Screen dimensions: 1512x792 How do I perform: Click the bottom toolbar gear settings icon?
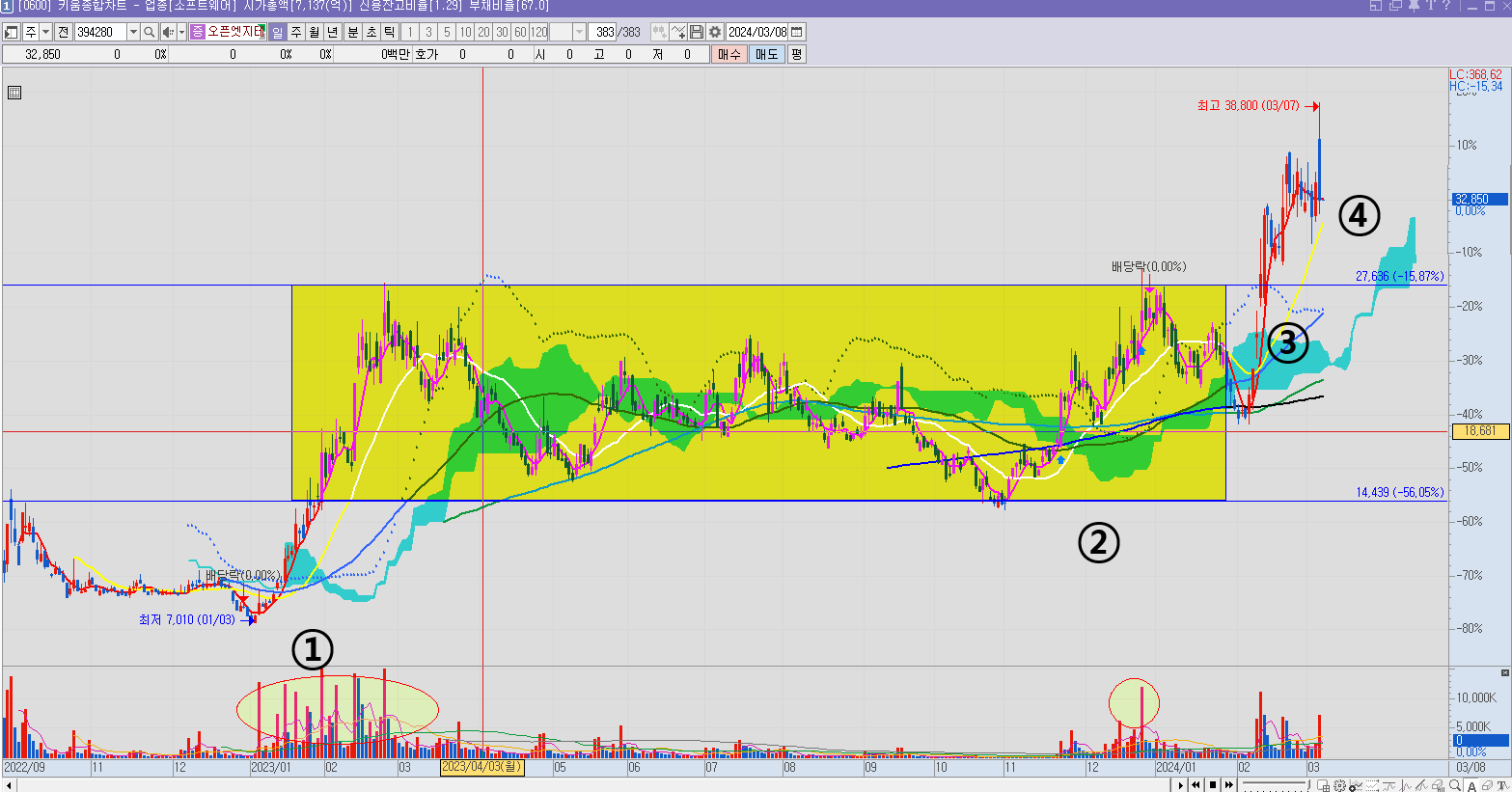coord(1340,785)
